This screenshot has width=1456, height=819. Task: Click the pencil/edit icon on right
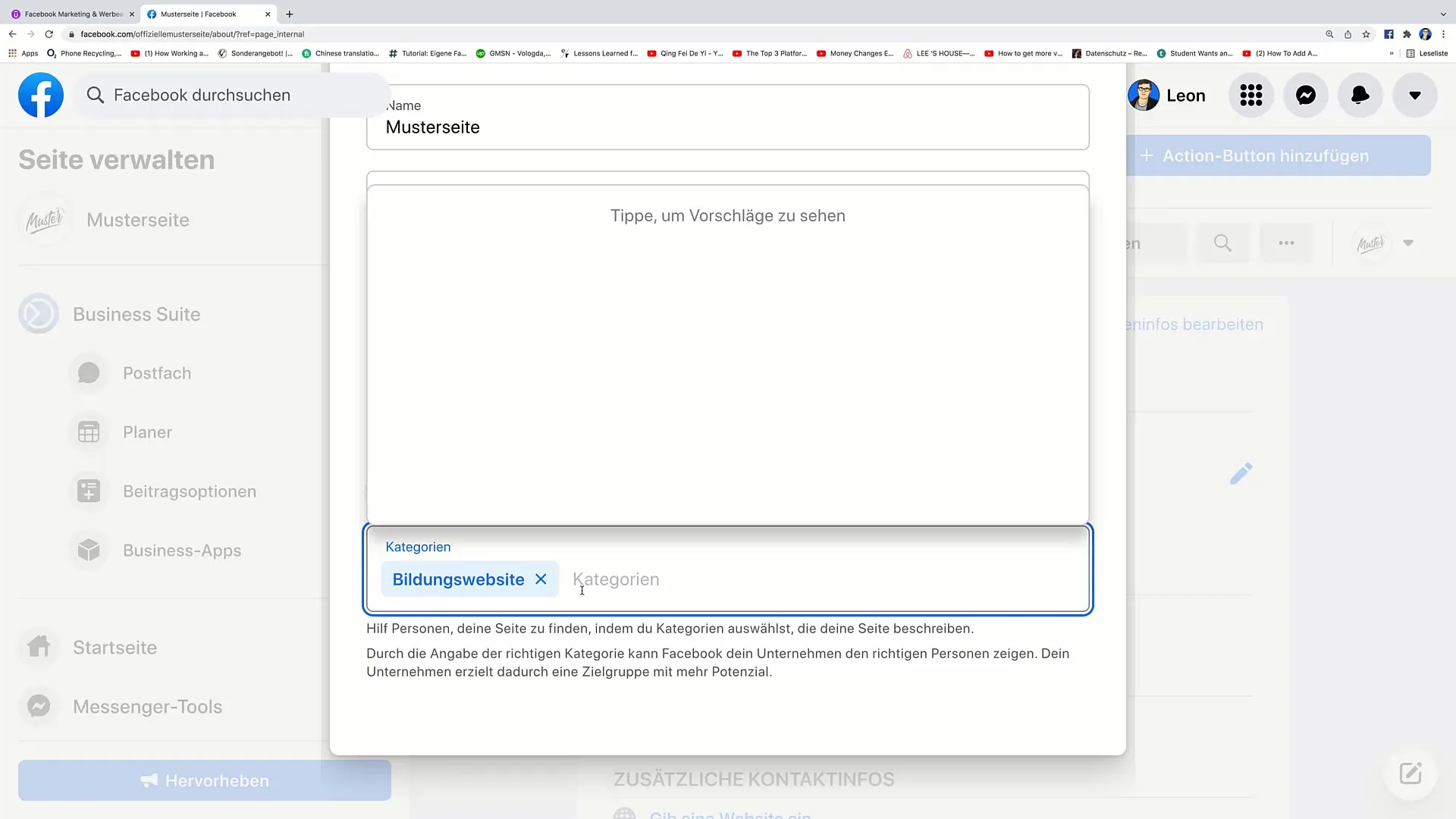point(1240,474)
